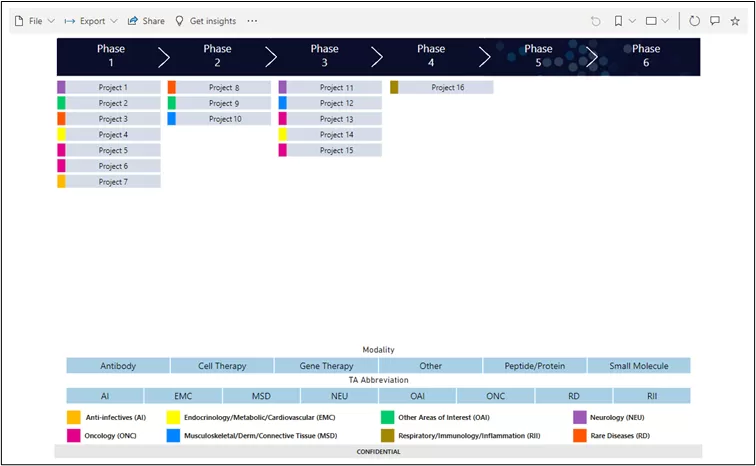Image resolution: width=756 pixels, height=466 pixels.
Task: Click the purple Neurology legend swatch
Action: pos(579,417)
